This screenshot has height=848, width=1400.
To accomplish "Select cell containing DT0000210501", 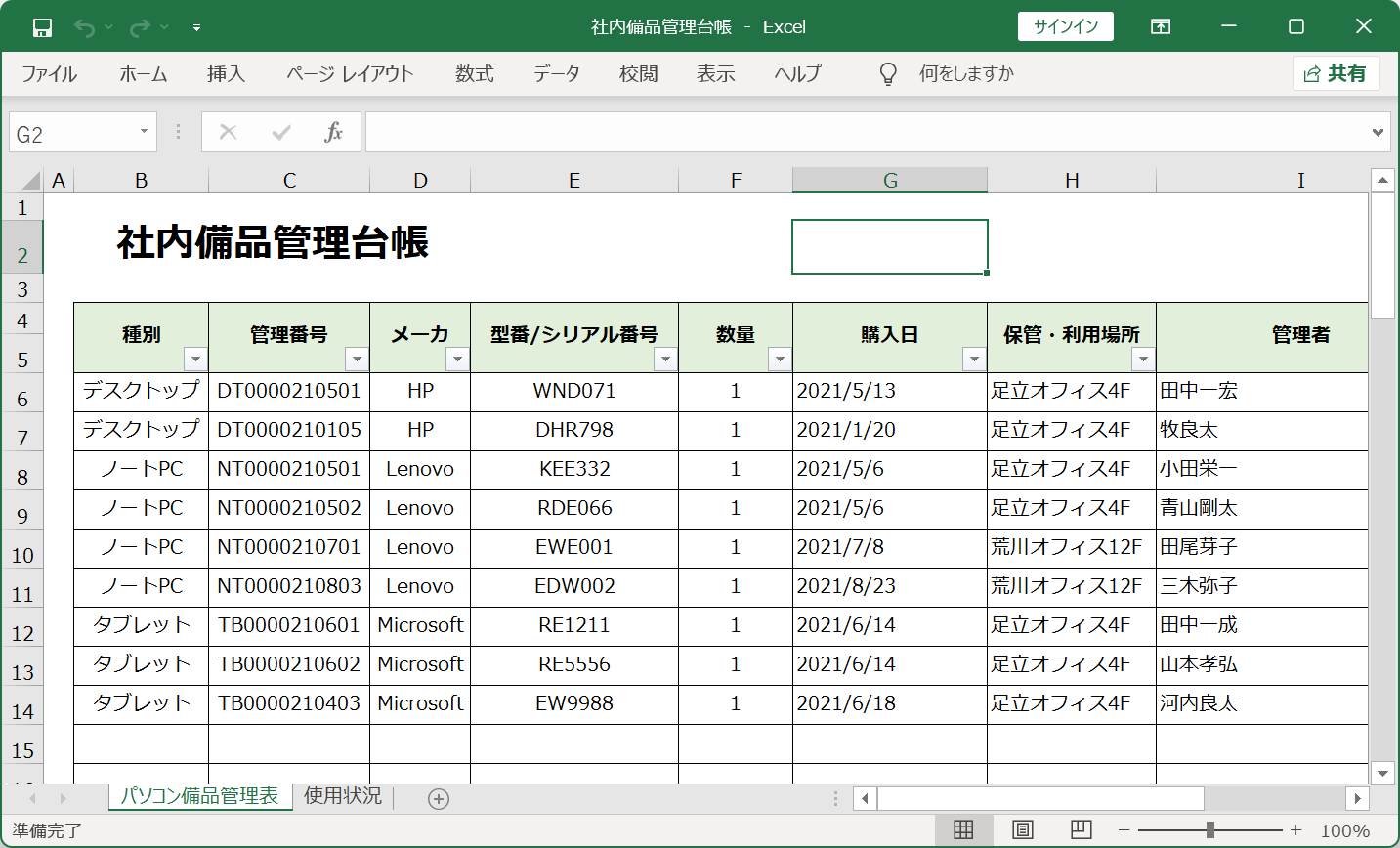I will click(289, 391).
